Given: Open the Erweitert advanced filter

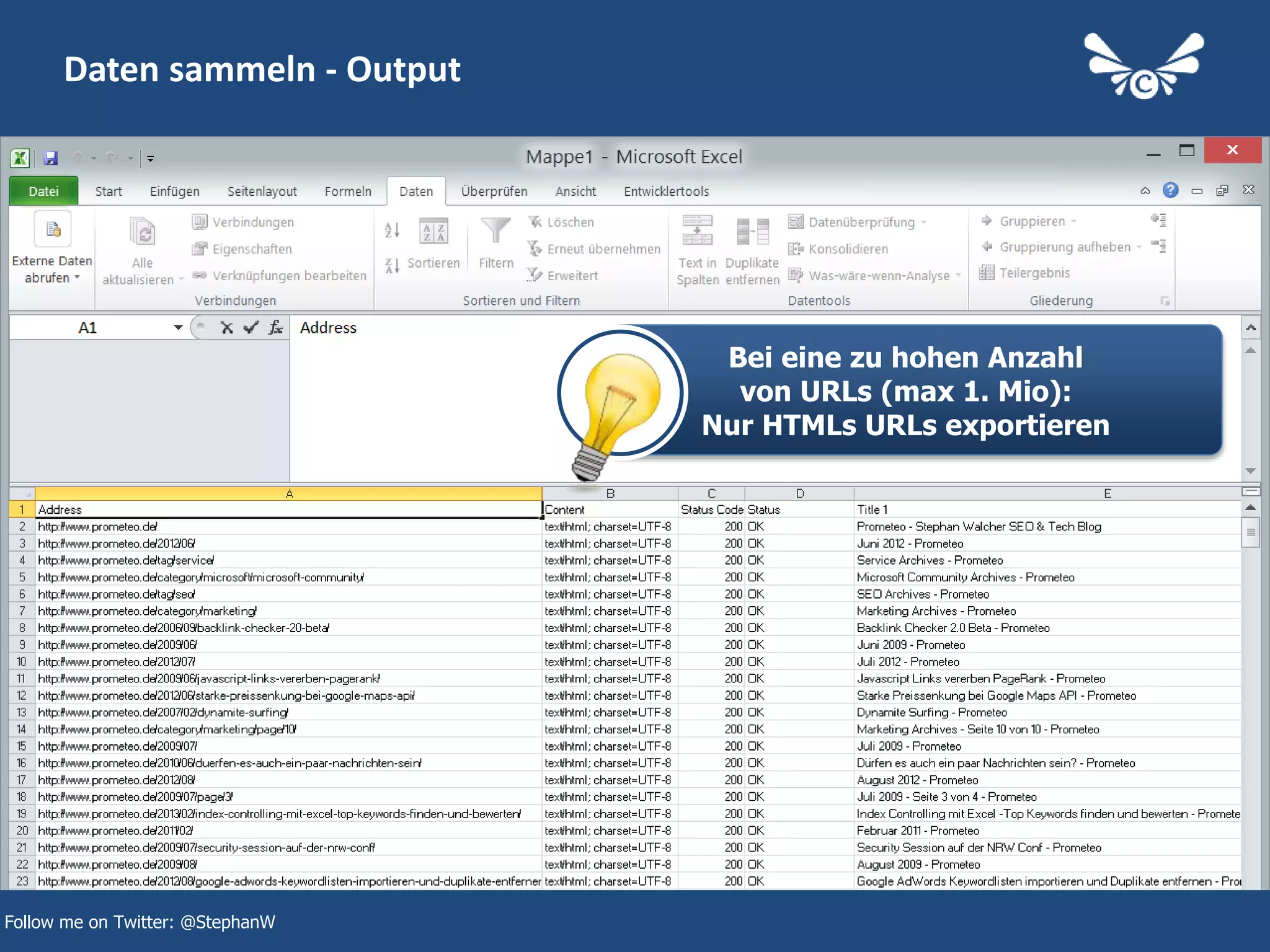Looking at the screenshot, I should (562, 275).
